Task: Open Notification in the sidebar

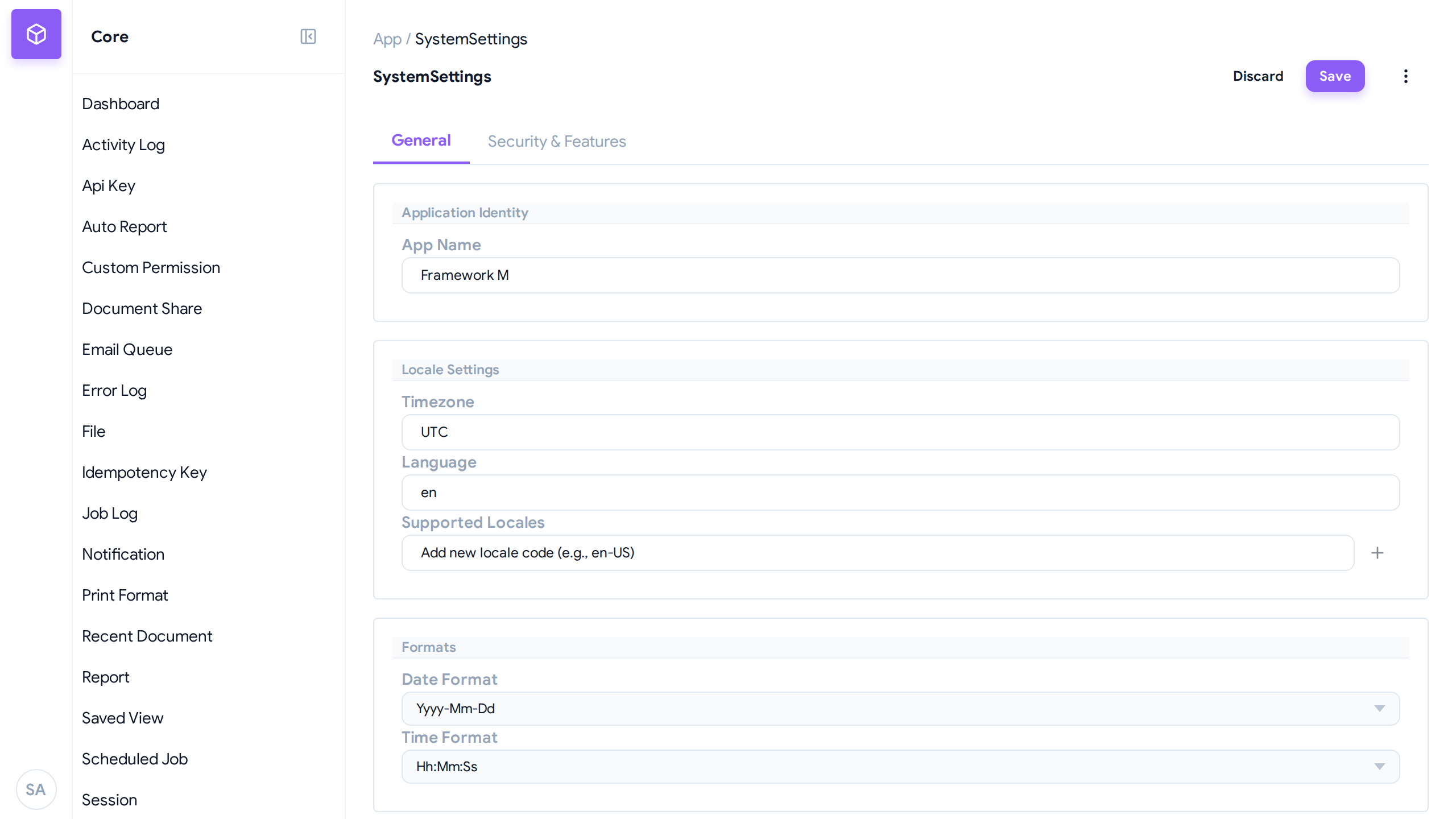Action: 123,554
